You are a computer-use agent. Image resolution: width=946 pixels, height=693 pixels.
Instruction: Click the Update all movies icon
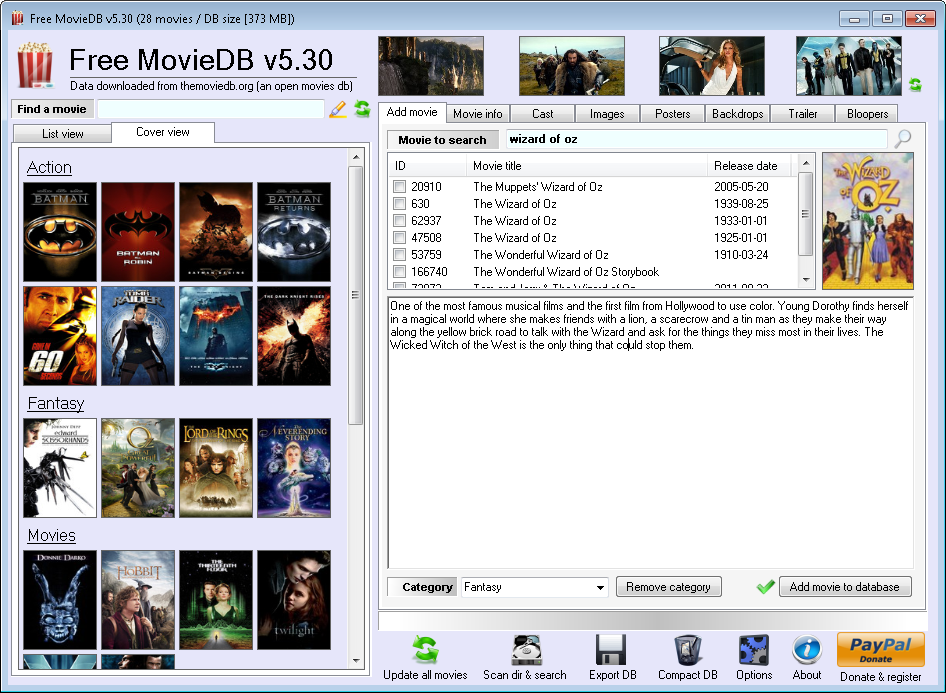coord(425,650)
